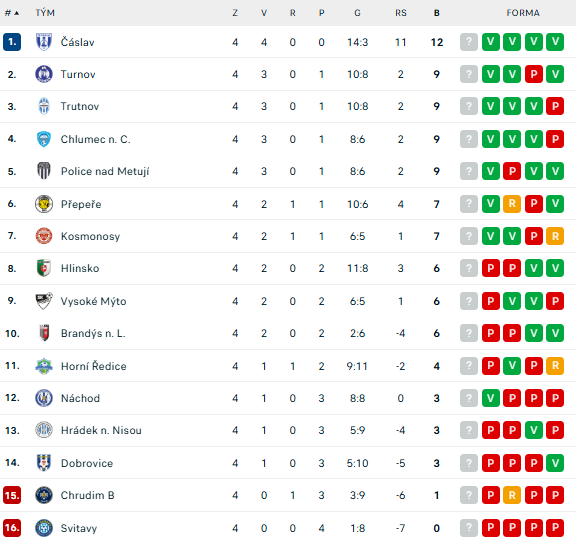
Task: Click Čáslav's upcoming match question mark badge
Action: coord(469,42)
